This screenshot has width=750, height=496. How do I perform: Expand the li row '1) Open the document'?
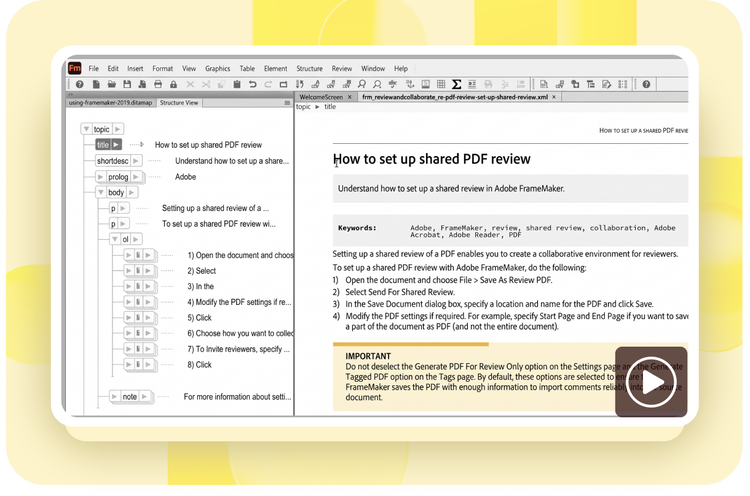point(128,255)
